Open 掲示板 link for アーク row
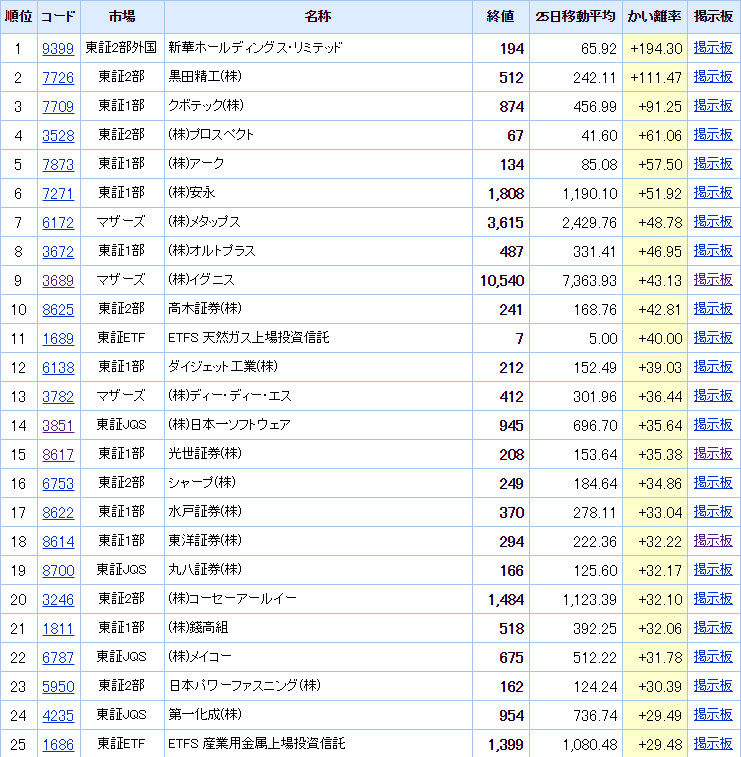Image resolution: width=741 pixels, height=757 pixels. tap(713, 163)
